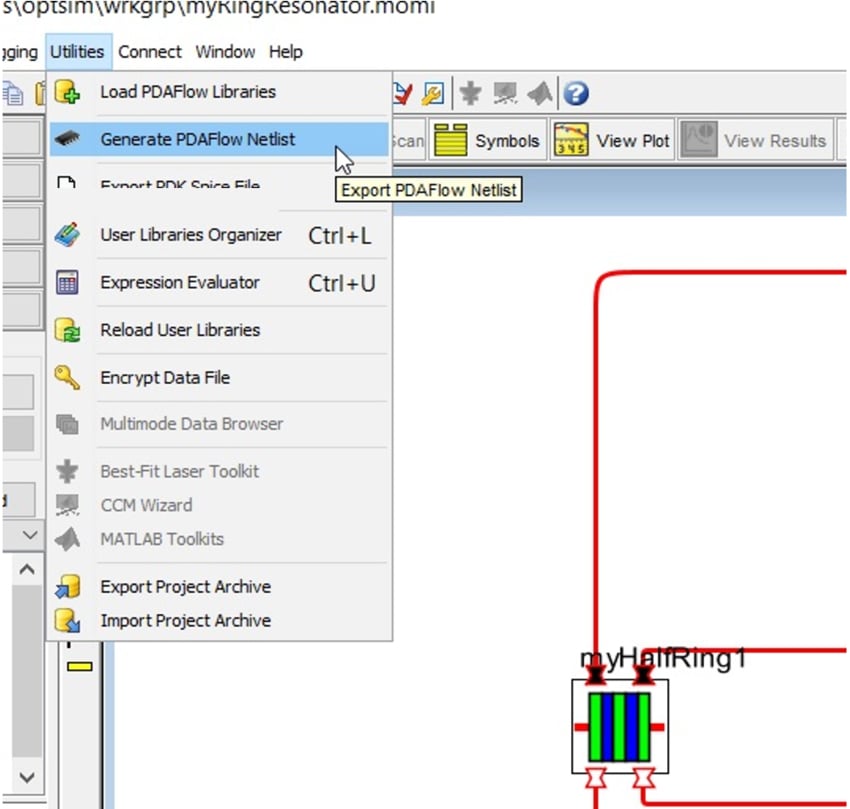850x809 pixels.
Task: Open Help via the blue question mark icon
Action: click(577, 95)
